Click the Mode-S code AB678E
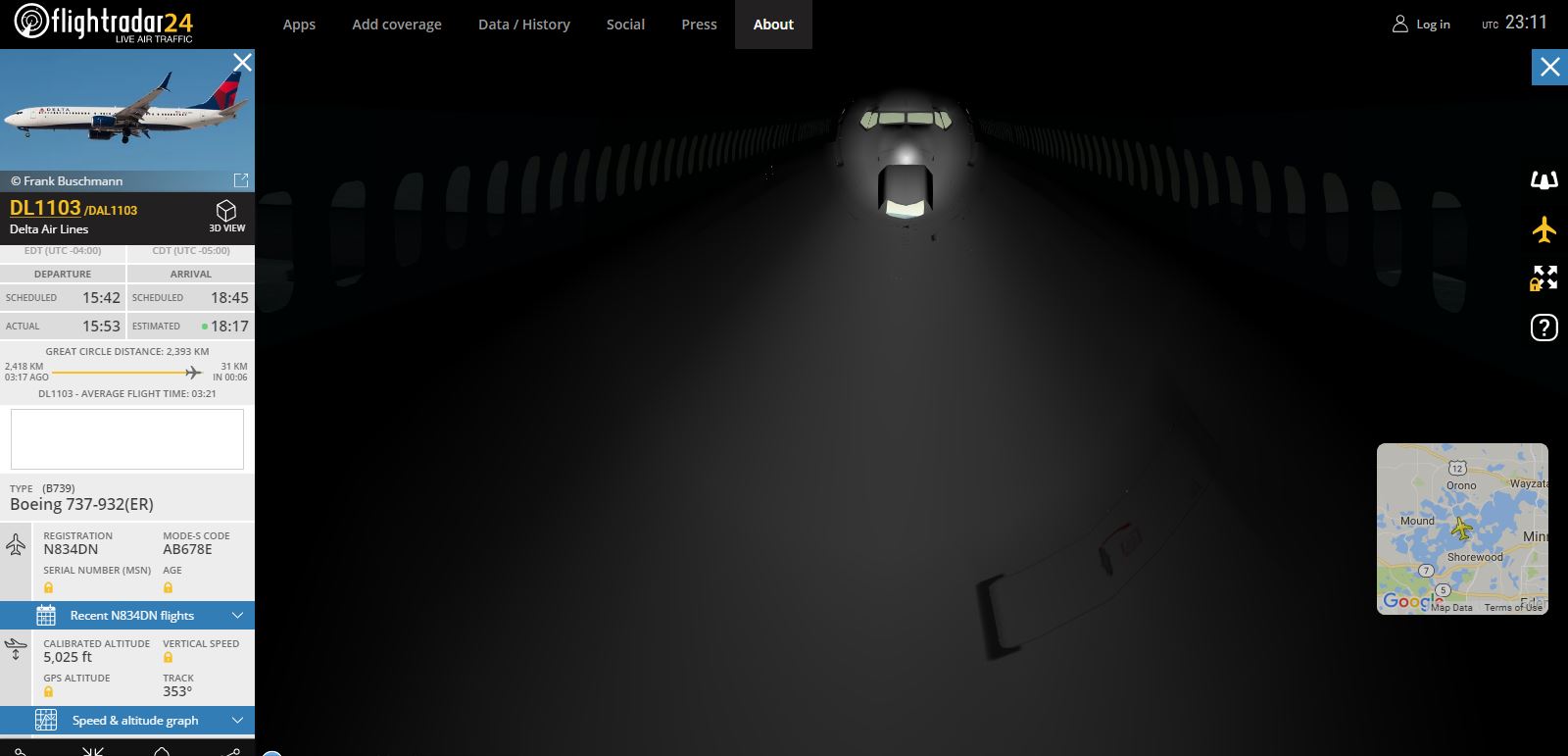The height and width of the screenshot is (756, 1568). tap(187, 549)
